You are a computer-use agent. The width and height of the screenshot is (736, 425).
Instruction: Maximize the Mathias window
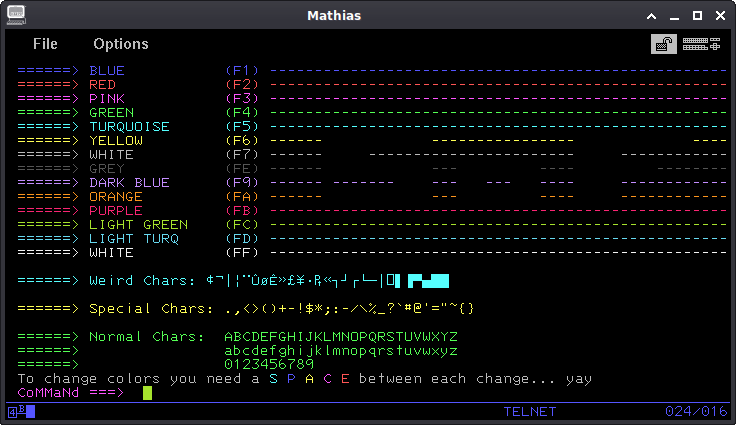coord(698,15)
